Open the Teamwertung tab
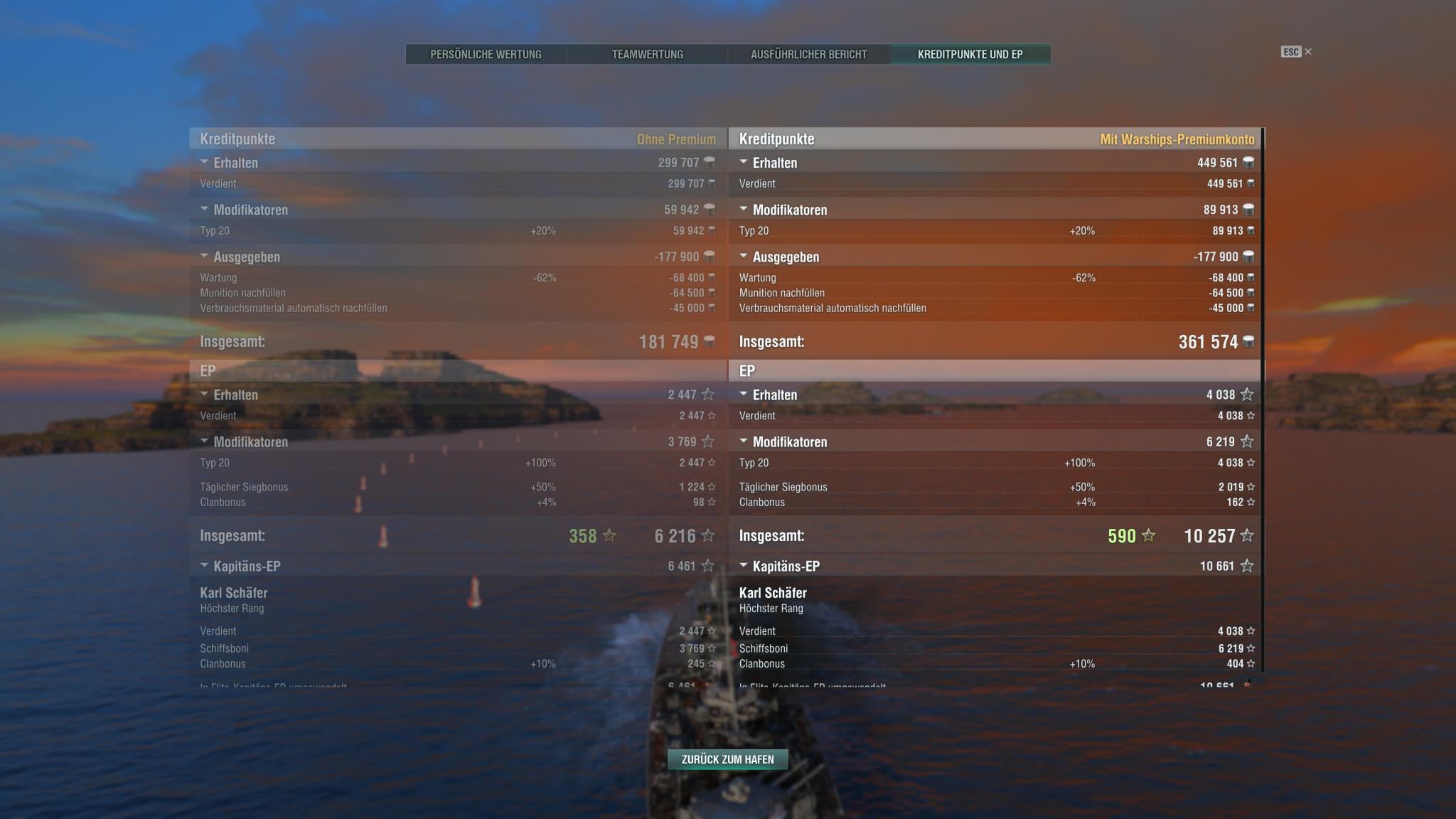Viewport: 1456px width, 819px height. click(648, 55)
